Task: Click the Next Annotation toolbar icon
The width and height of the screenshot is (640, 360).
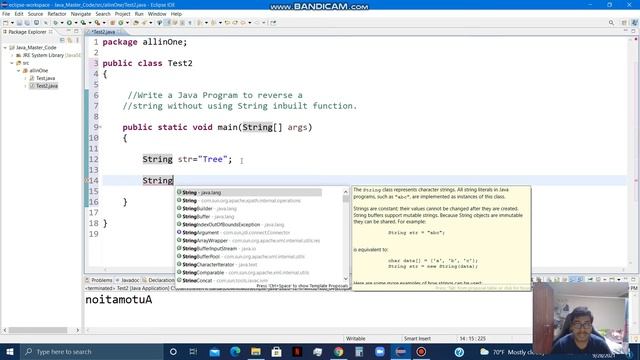Action: tap(200, 23)
